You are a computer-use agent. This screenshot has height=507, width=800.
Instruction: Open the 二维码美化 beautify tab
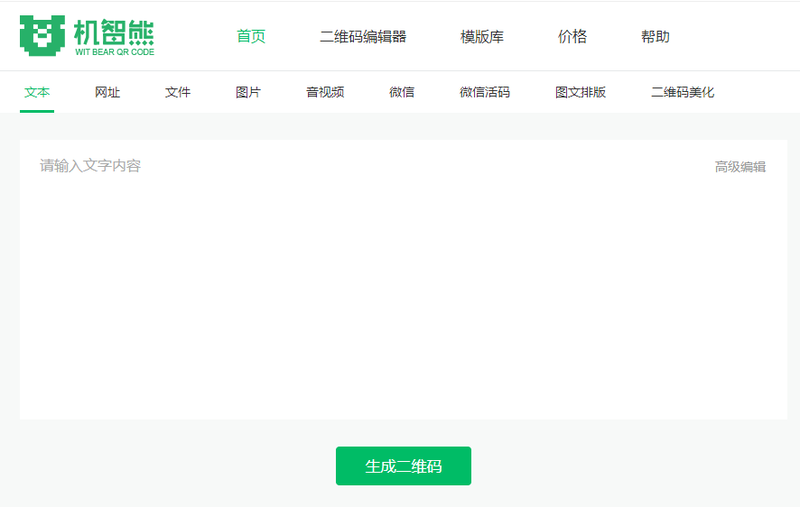pyautogui.click(x=682, y=92)
